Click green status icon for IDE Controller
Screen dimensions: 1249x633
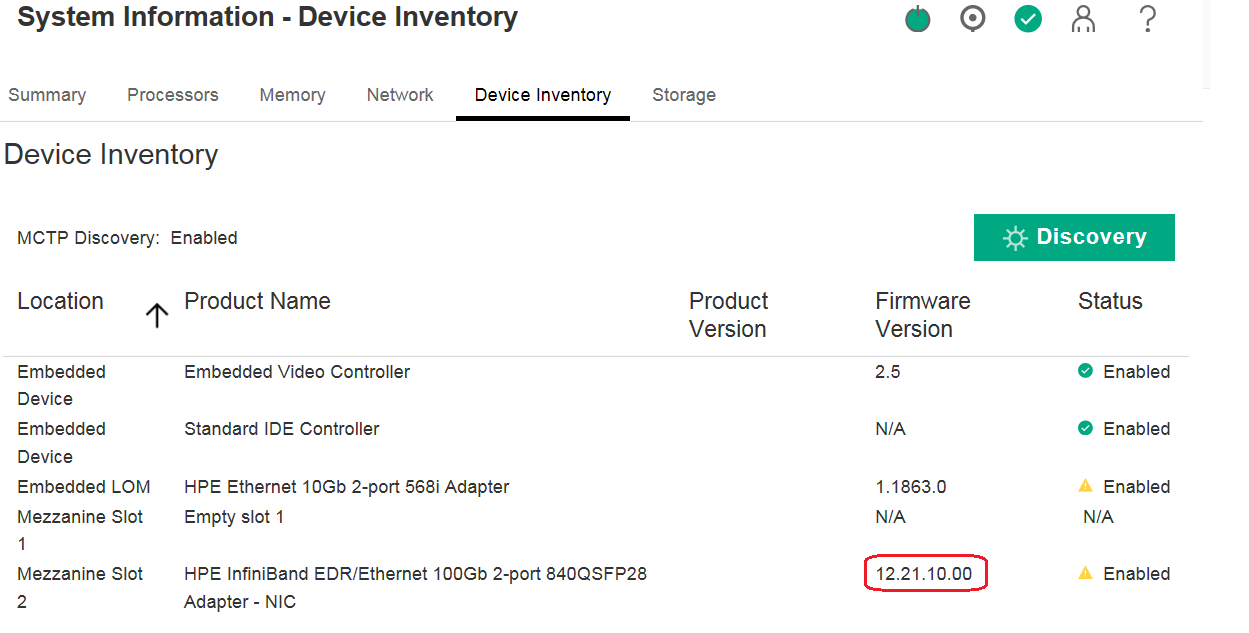pyautogui.click(x=1085, y=428)
